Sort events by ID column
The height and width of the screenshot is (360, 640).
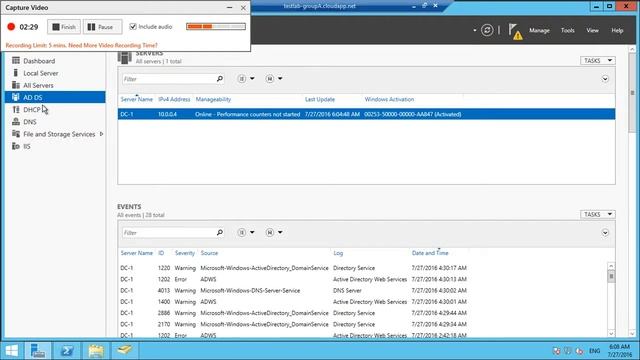pyautogui.click(x=161, y=253)
